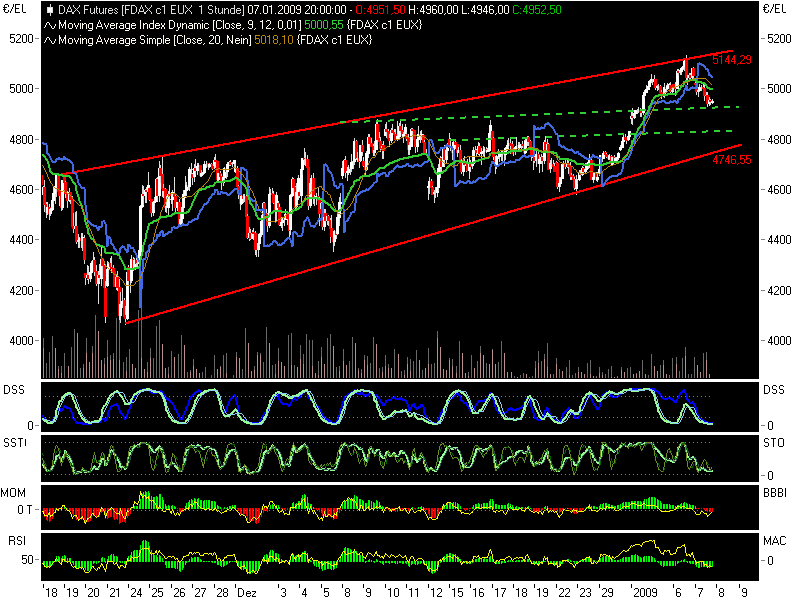800x600 pixels.
Task: Click the €/EL axis unit label top left
Action: point(16,10)
